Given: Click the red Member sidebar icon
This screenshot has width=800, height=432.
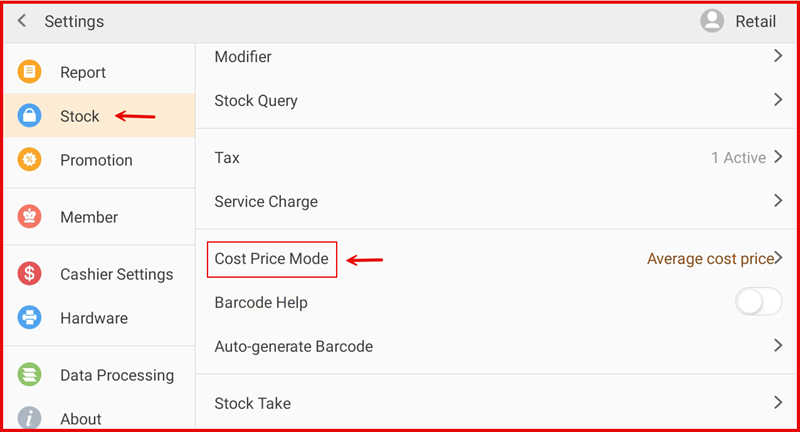Looking at the screenshot, I should point(30,217).
